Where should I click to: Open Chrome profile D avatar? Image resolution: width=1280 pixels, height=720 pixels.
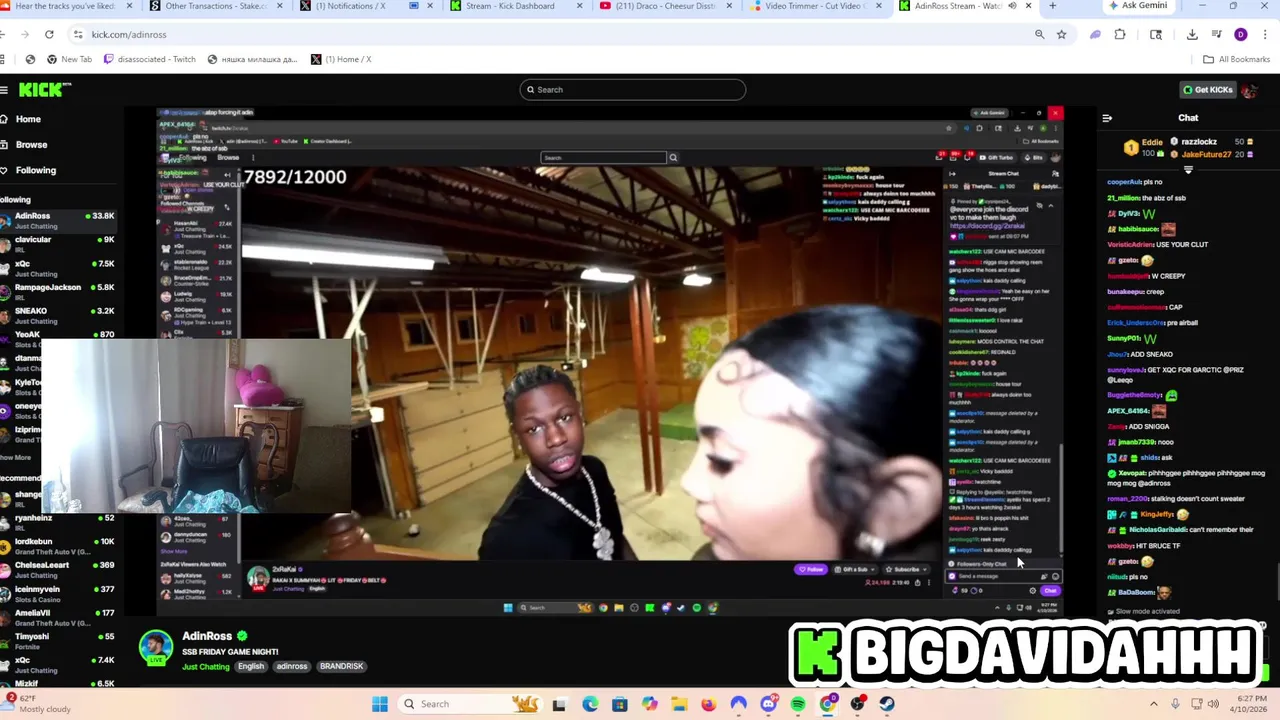tap(1241, 34)
